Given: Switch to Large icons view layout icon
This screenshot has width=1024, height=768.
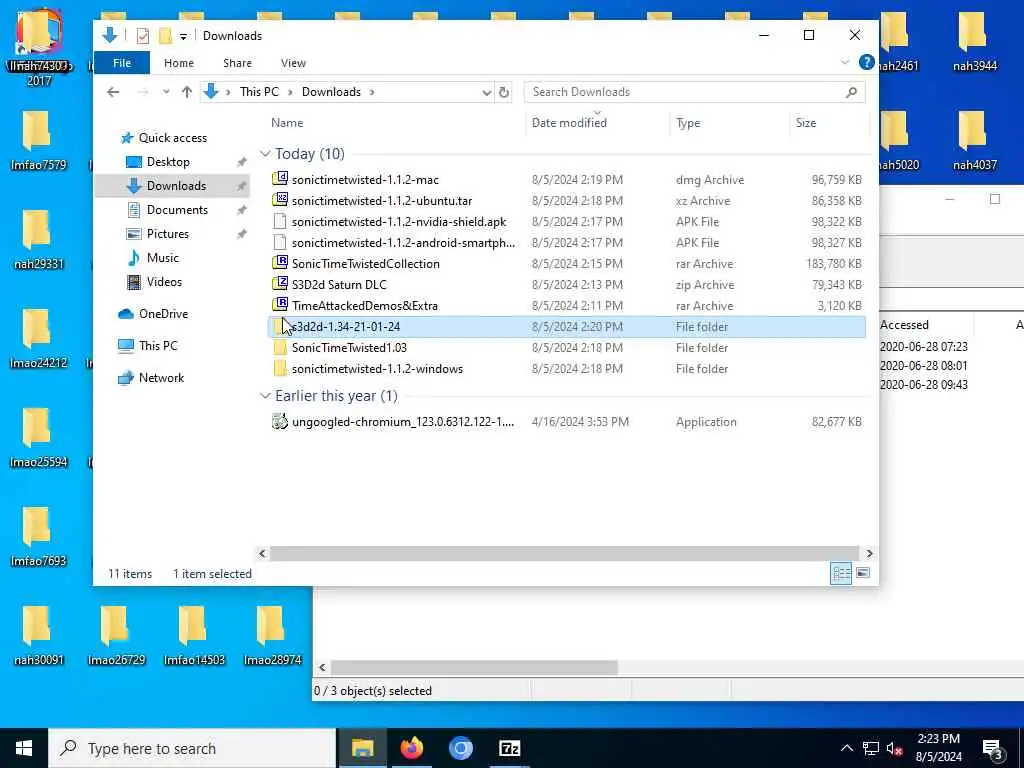Looking at the screenshot, I should click(863, 573).
